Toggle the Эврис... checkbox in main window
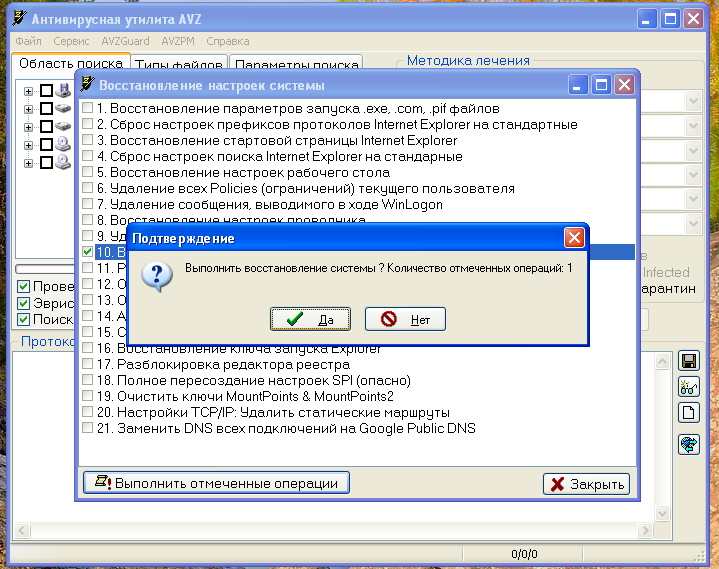 [23, 304]
